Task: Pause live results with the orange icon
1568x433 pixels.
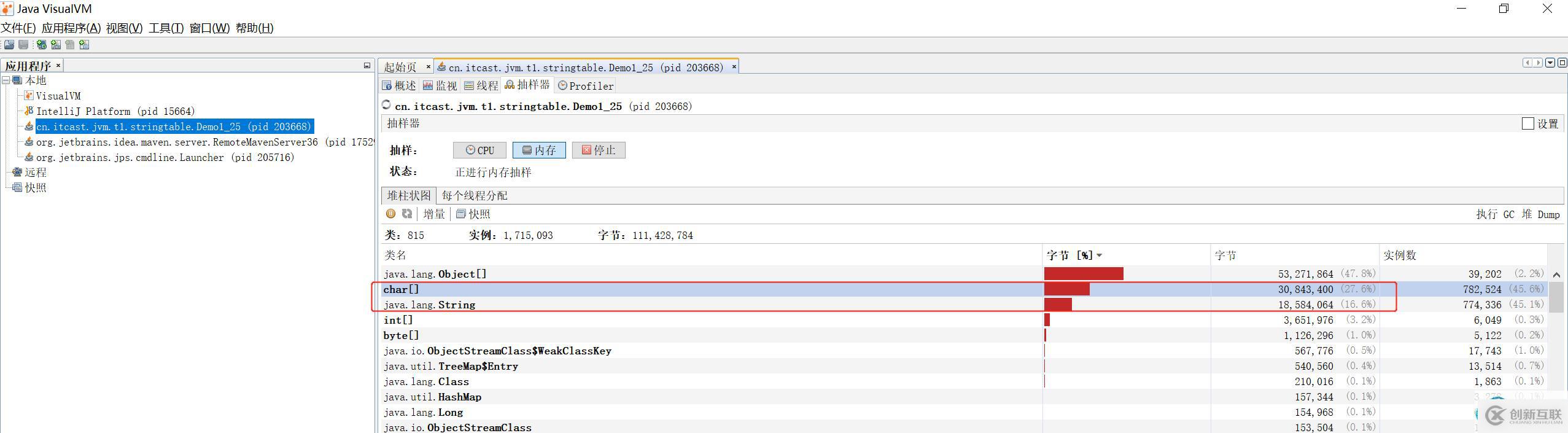Action: [x=390, y=214]
